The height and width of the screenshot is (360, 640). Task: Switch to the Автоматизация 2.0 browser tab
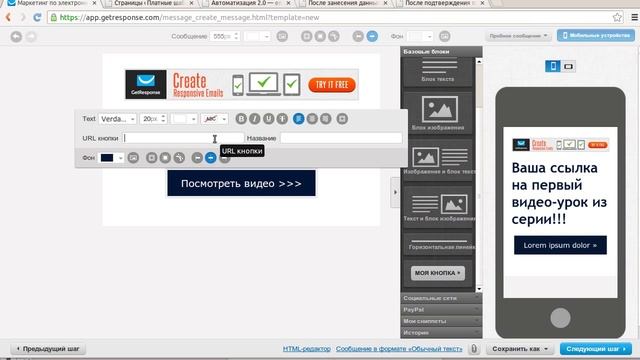246,3
